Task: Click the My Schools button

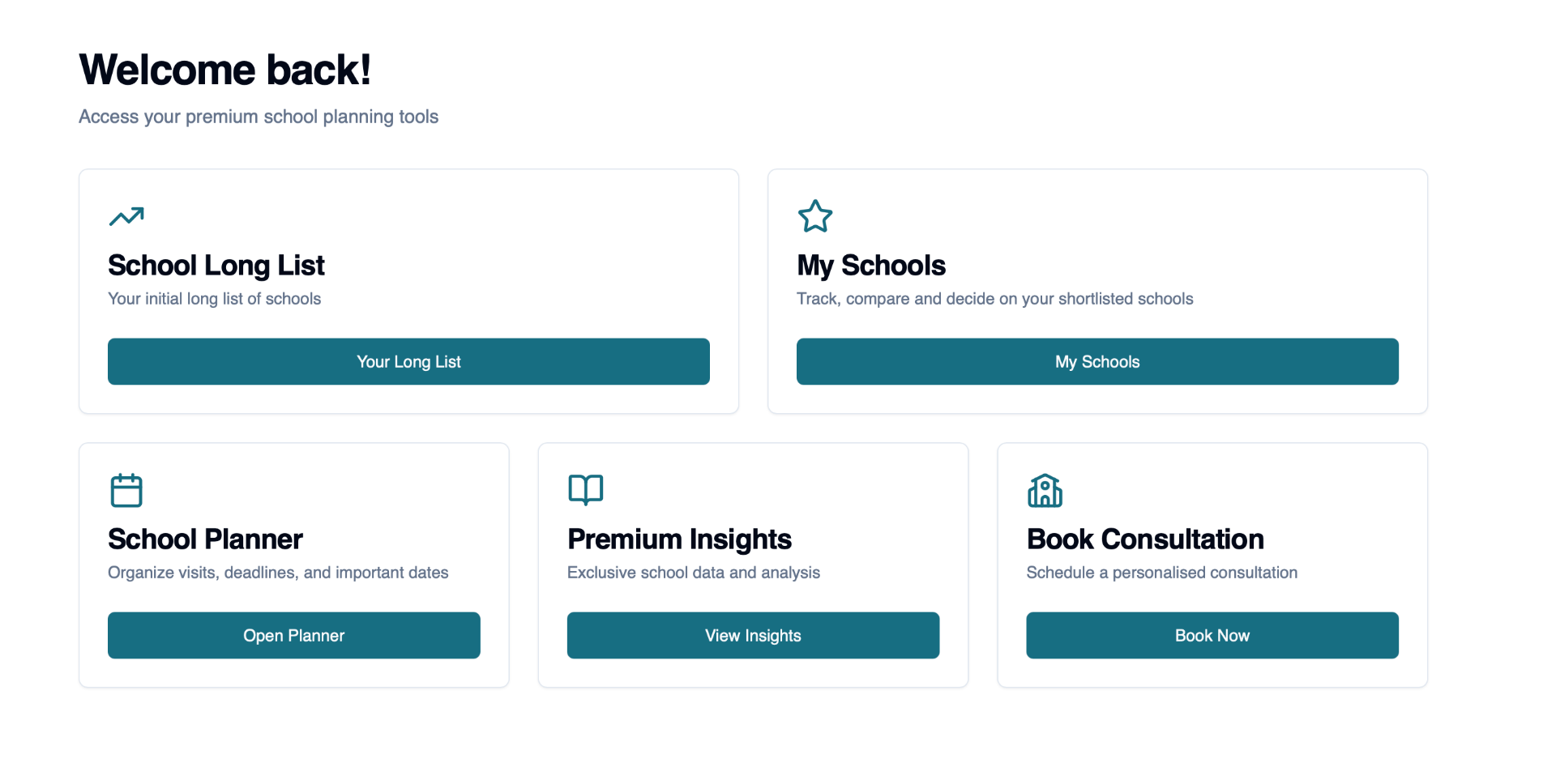Action: tap(1097, 361)
